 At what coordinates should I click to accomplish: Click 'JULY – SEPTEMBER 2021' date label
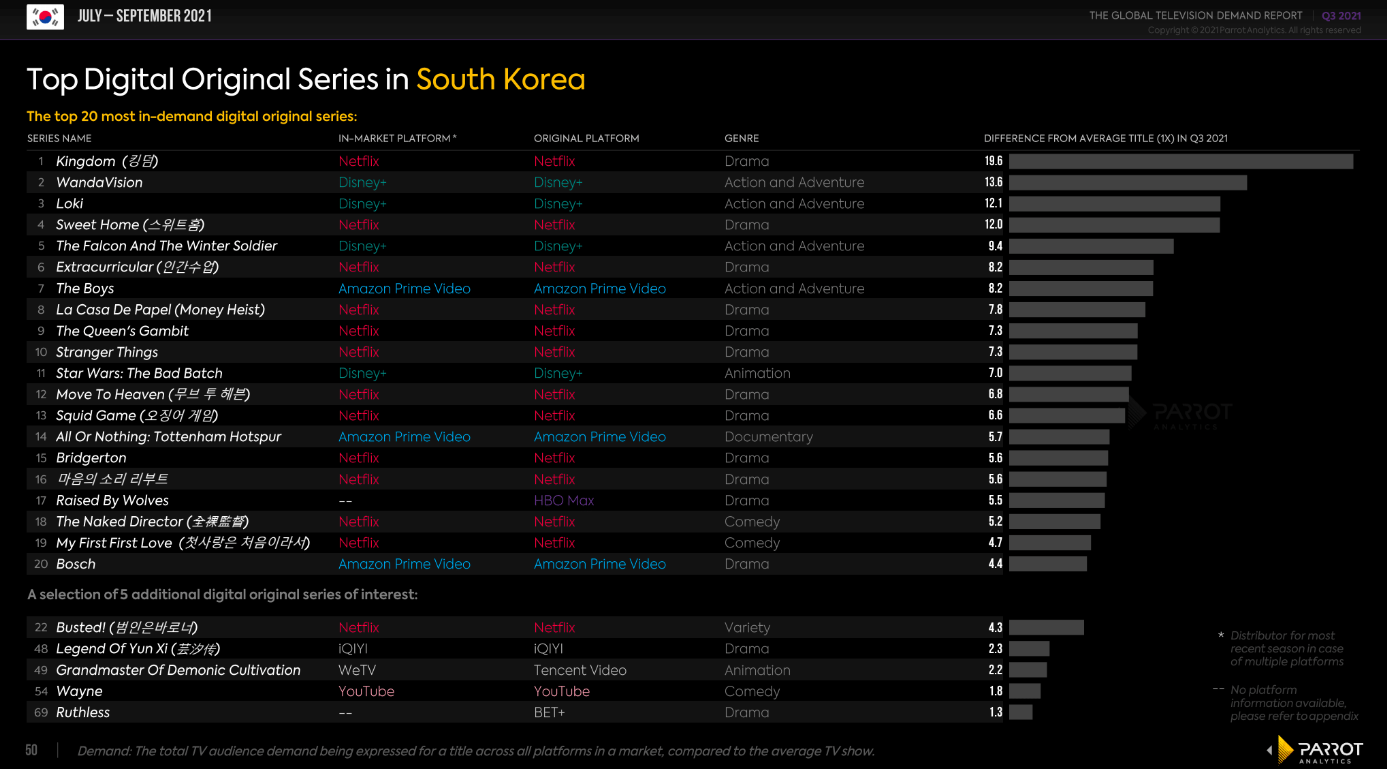(144, 16)
